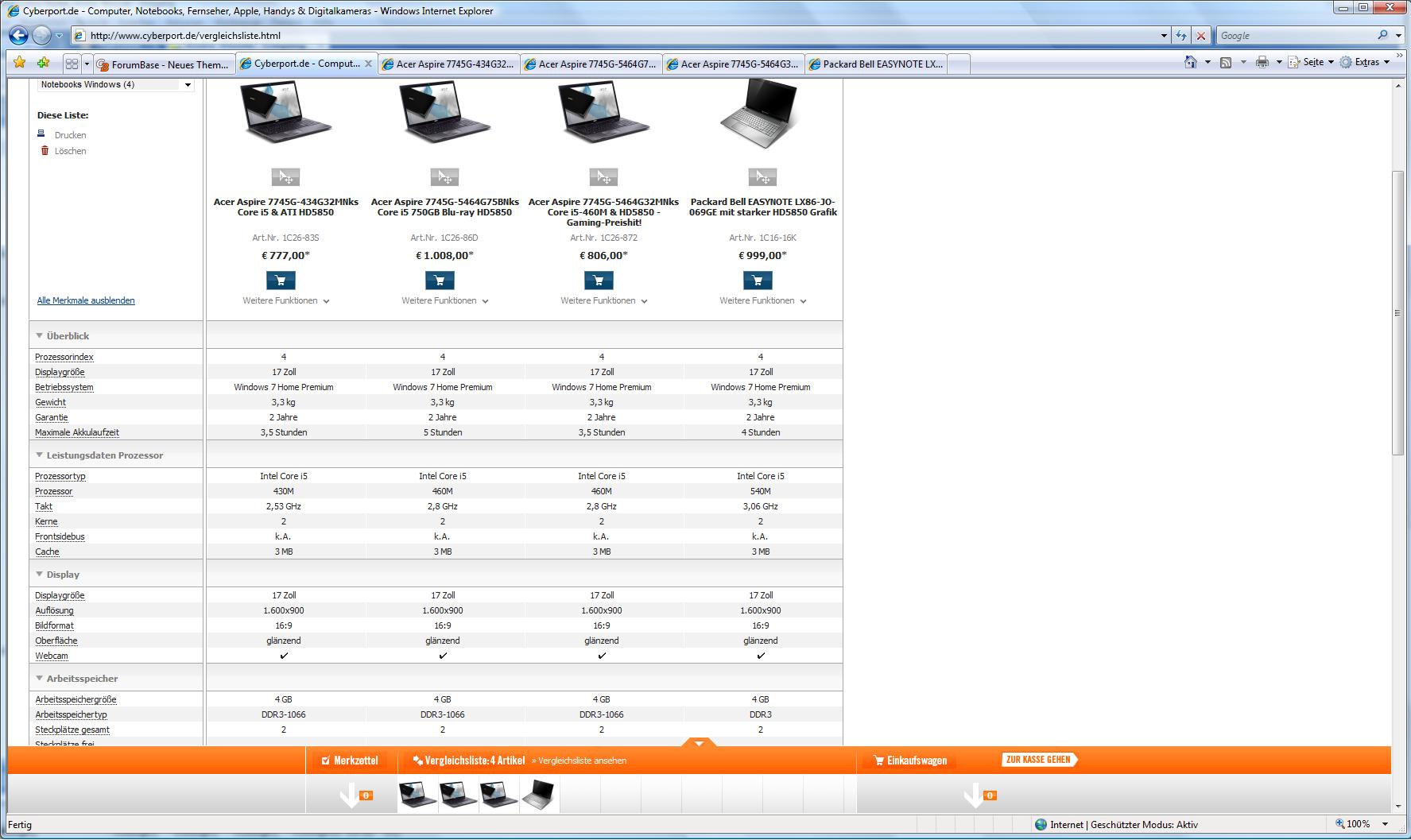Open the address bar history dropdown arrow
This screenshot has width=1411, height=840.
(1164, 36)
